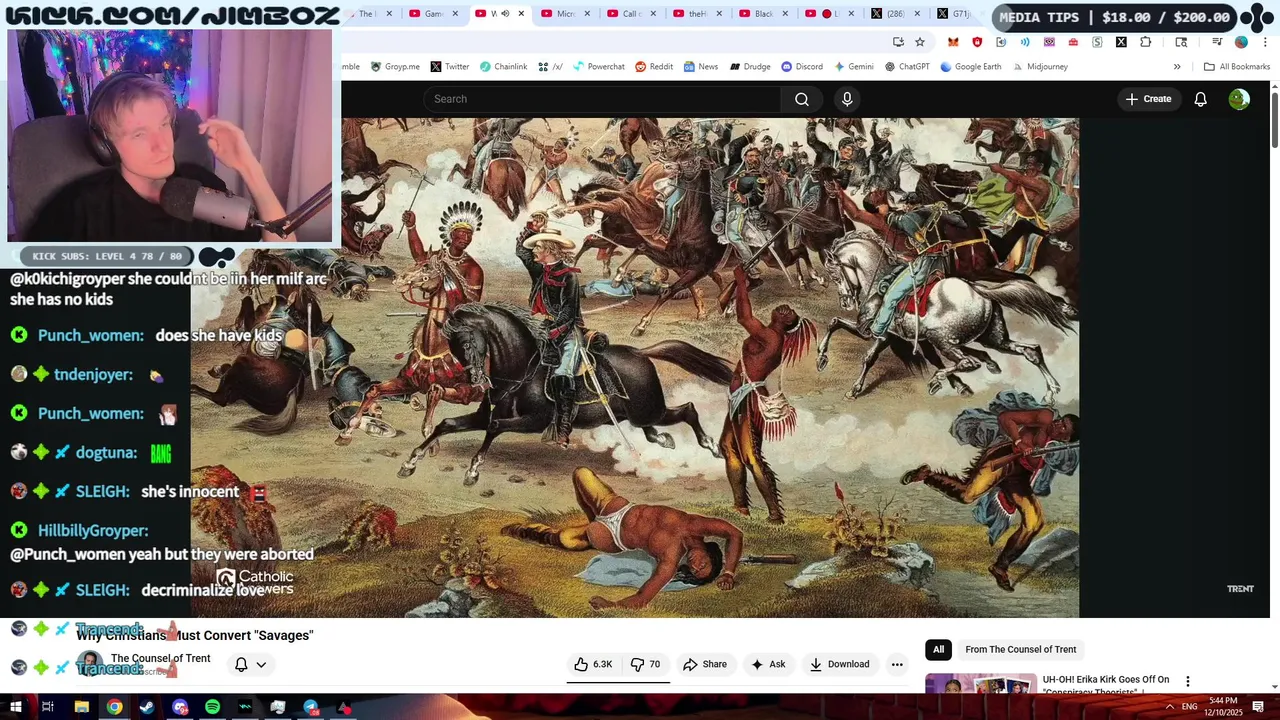Screen dimensions: 1280x720
Task: Open Spotify from taskbar
Action: [x=212, y=707]
